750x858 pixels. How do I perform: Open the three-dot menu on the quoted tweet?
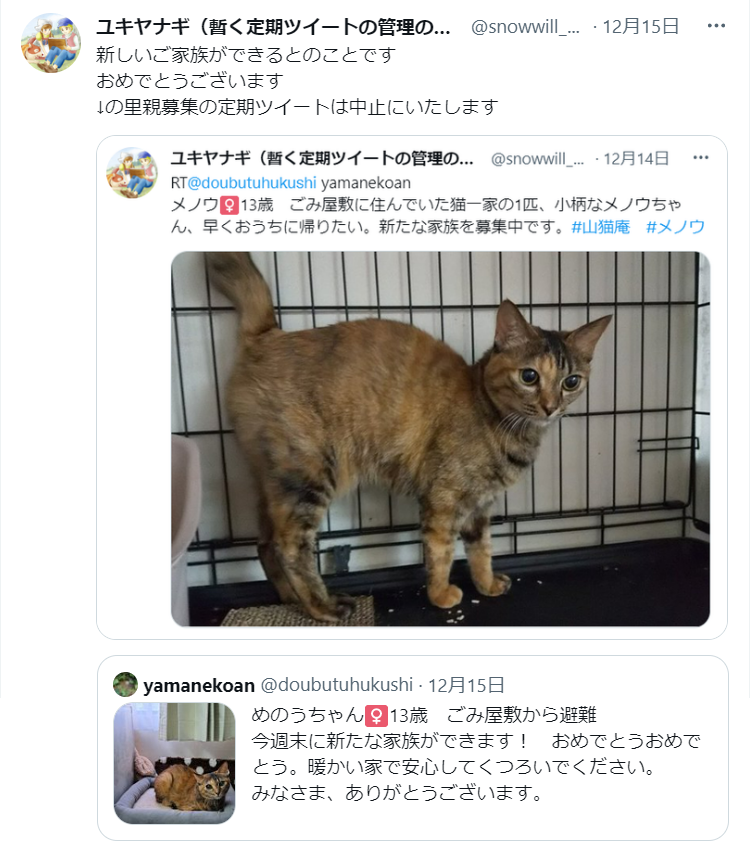click(701, 158)
